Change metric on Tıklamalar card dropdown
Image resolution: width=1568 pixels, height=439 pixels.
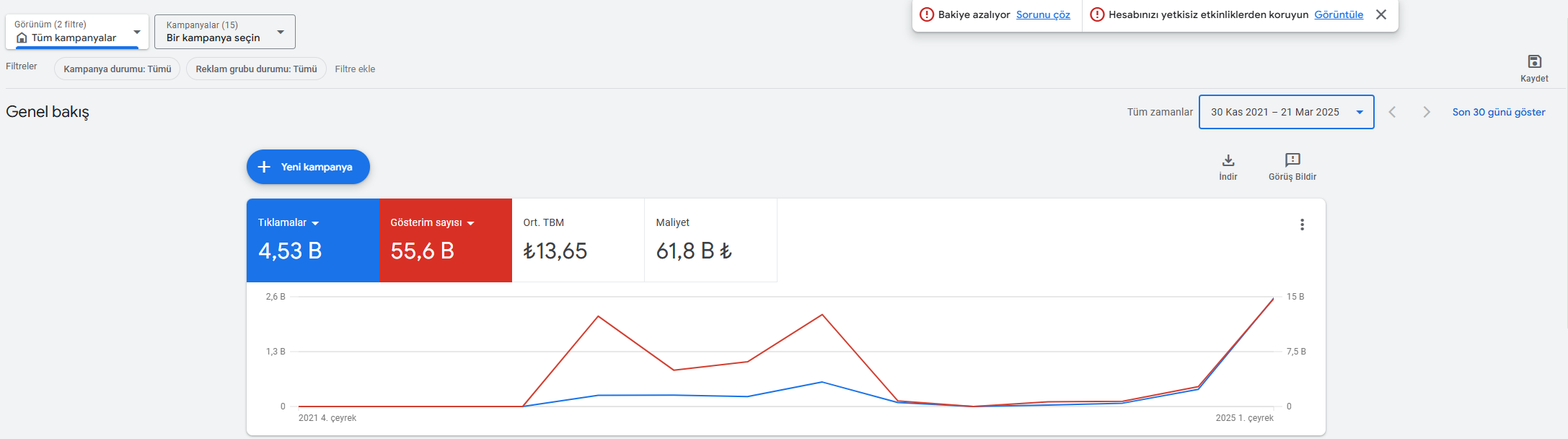point(315,223)
